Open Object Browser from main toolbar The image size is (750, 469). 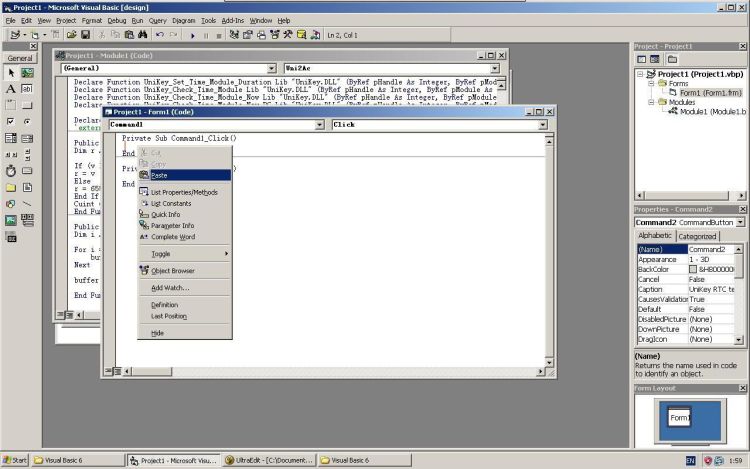[x=275, y=35]
